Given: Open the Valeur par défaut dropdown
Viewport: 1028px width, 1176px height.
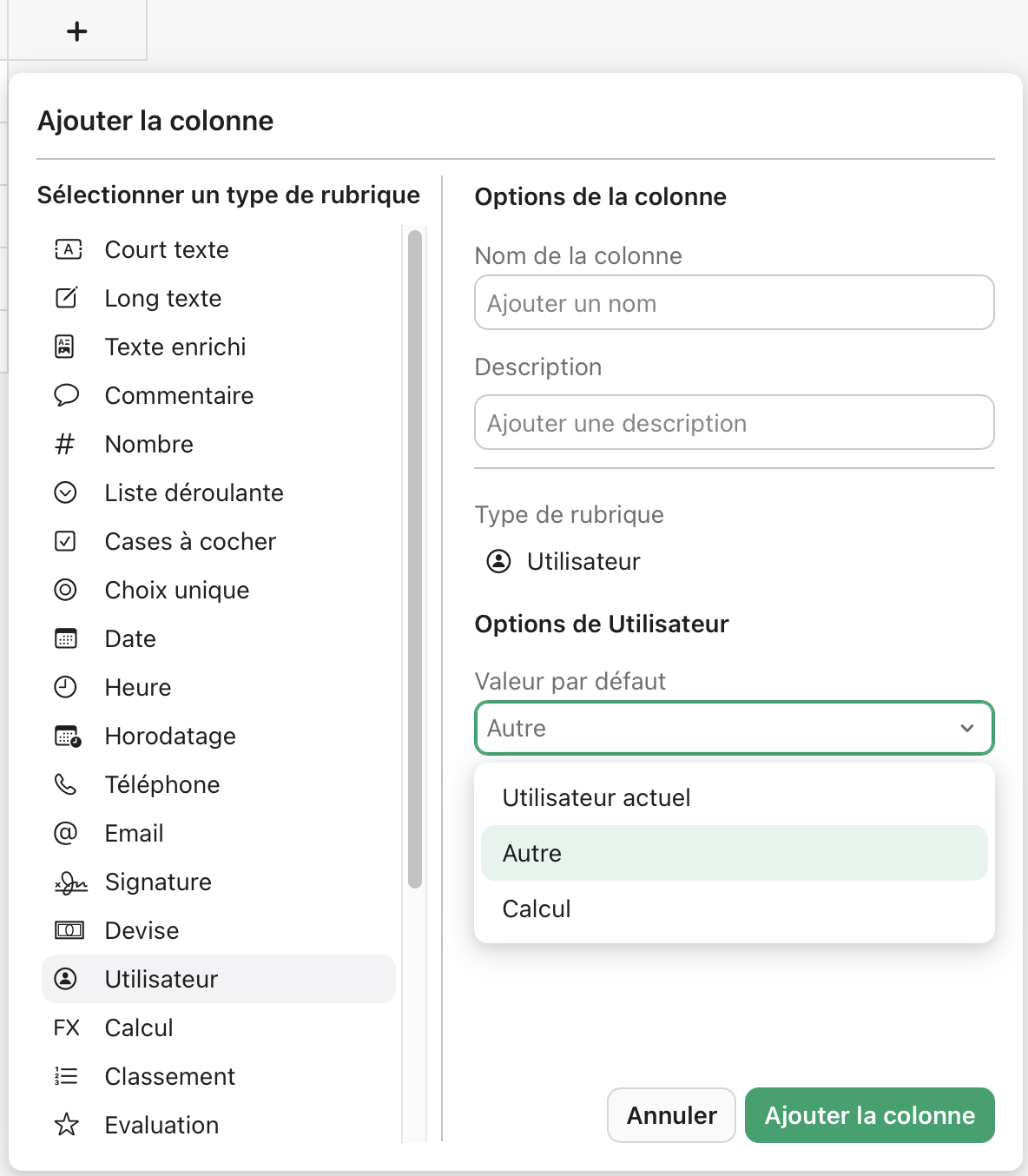Looking at the screenshot, I should 734,728.
